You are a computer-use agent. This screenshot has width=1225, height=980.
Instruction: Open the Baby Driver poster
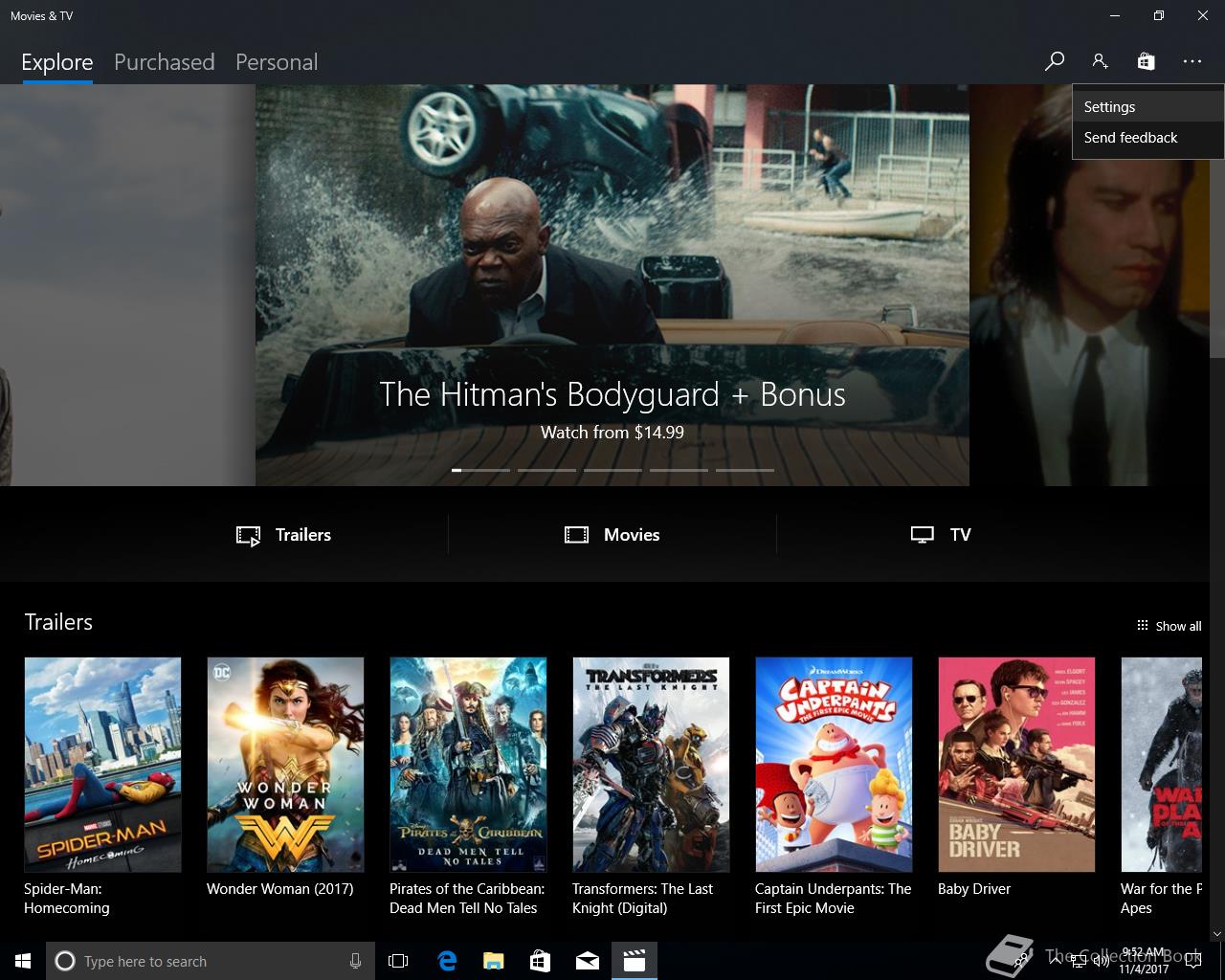[x=1016, y=765]
